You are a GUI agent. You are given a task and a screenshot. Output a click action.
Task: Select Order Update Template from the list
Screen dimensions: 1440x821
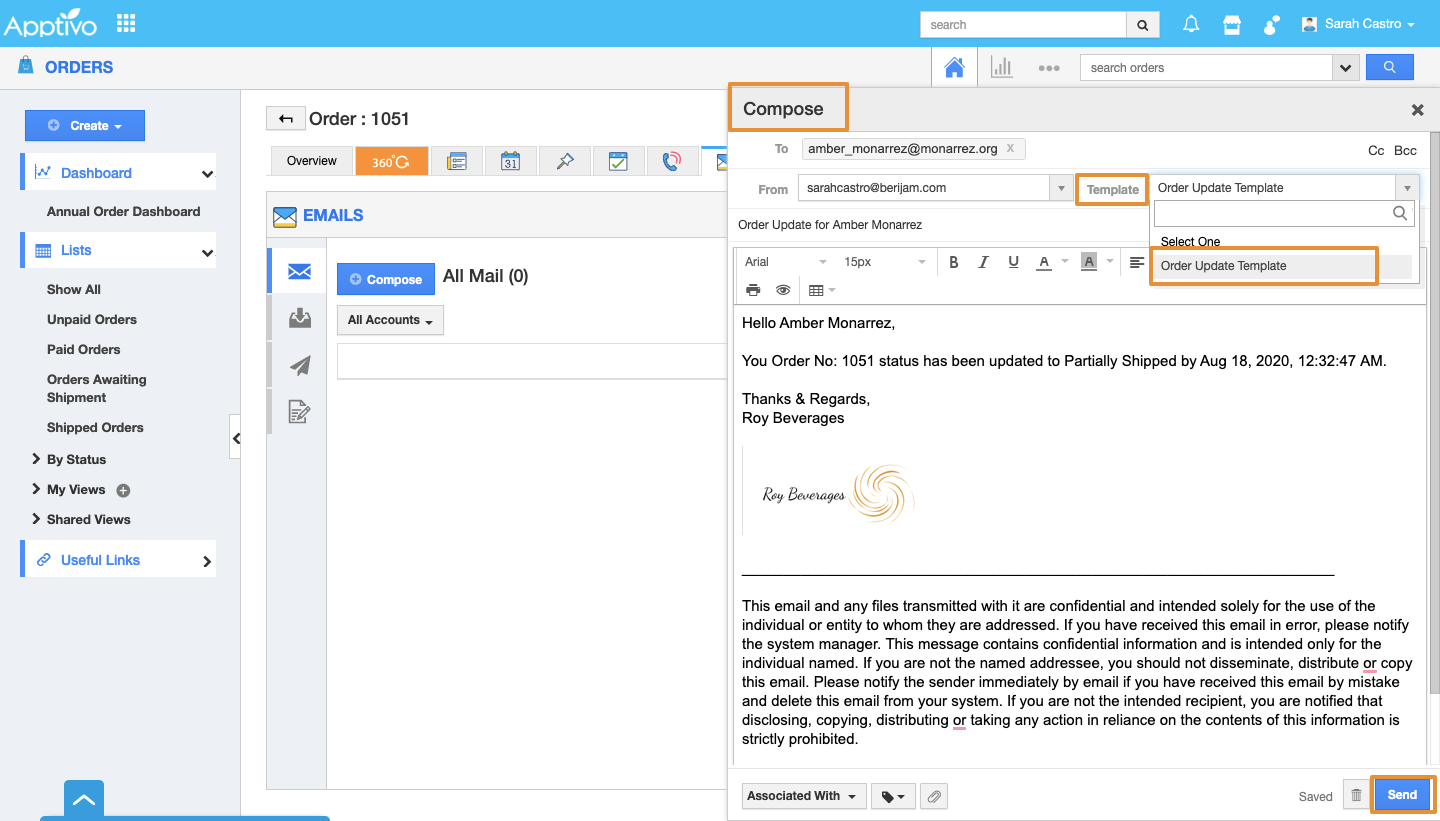pyautogui.click(x=1264, y=266)
